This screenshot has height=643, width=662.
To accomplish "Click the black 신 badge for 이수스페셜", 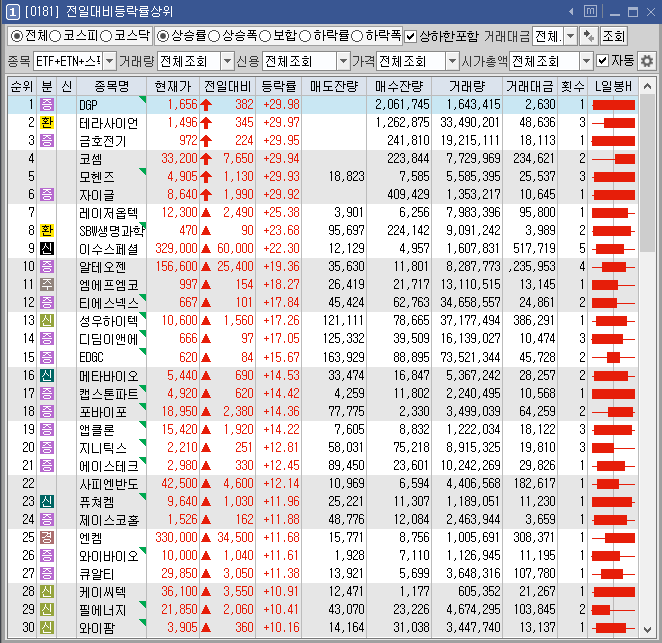I will point(47,248).
